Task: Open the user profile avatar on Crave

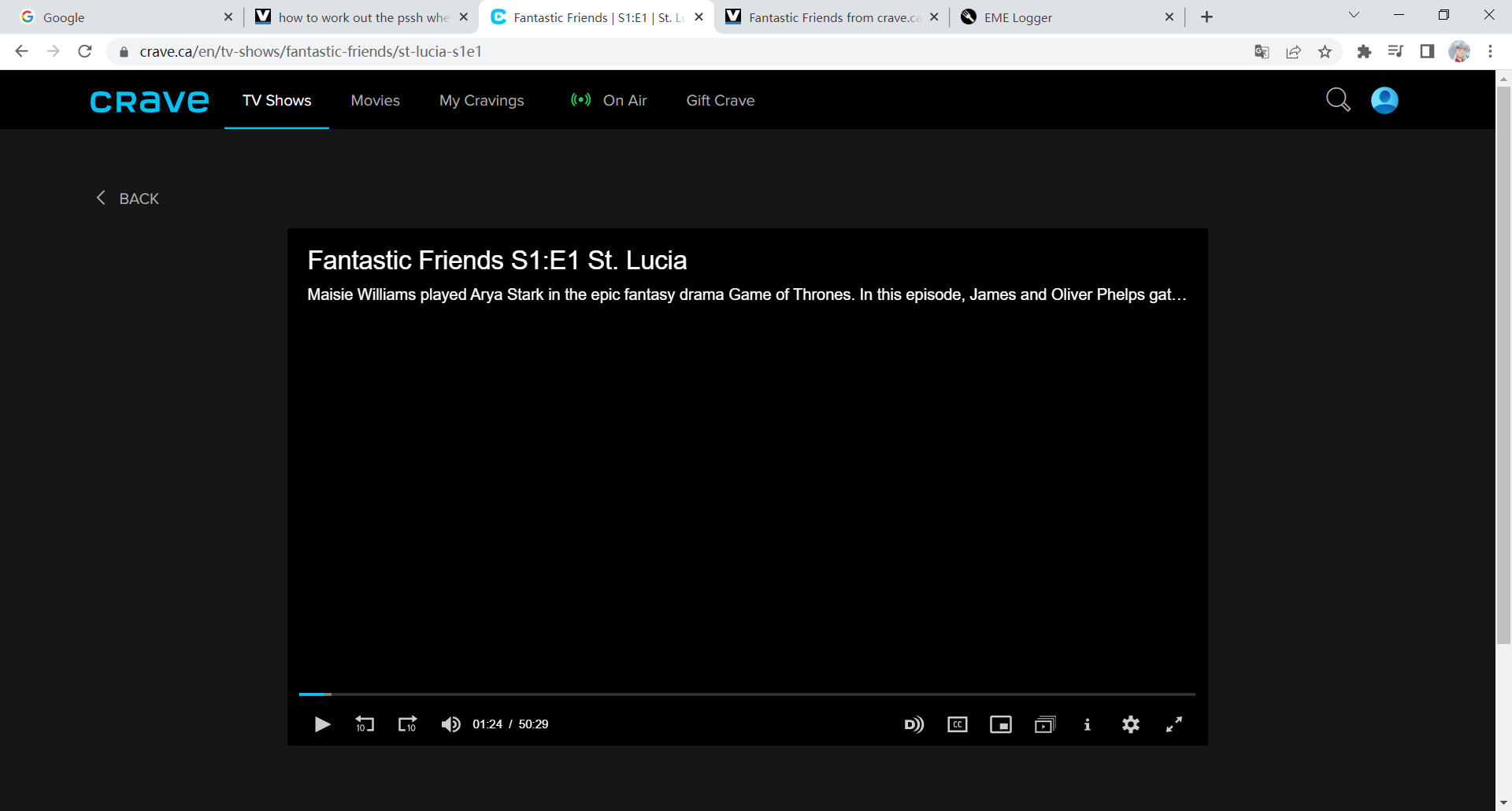Action: pos(1384,100)
